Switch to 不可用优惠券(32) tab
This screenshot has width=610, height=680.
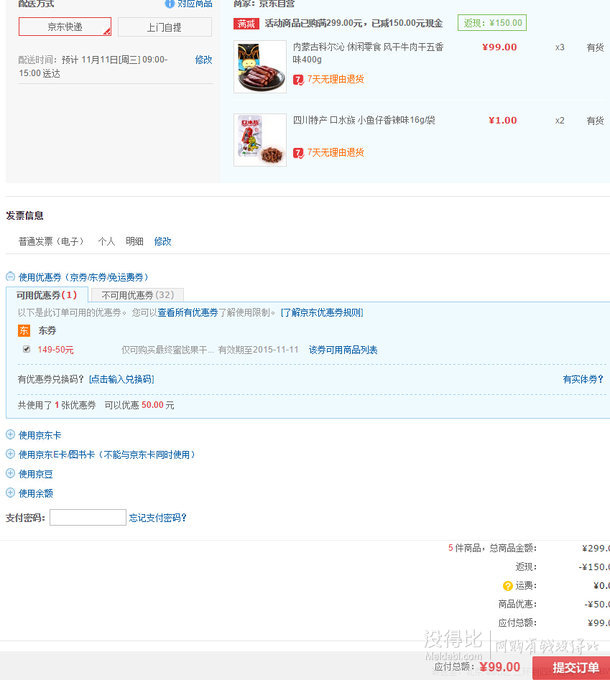coord(138,295)
